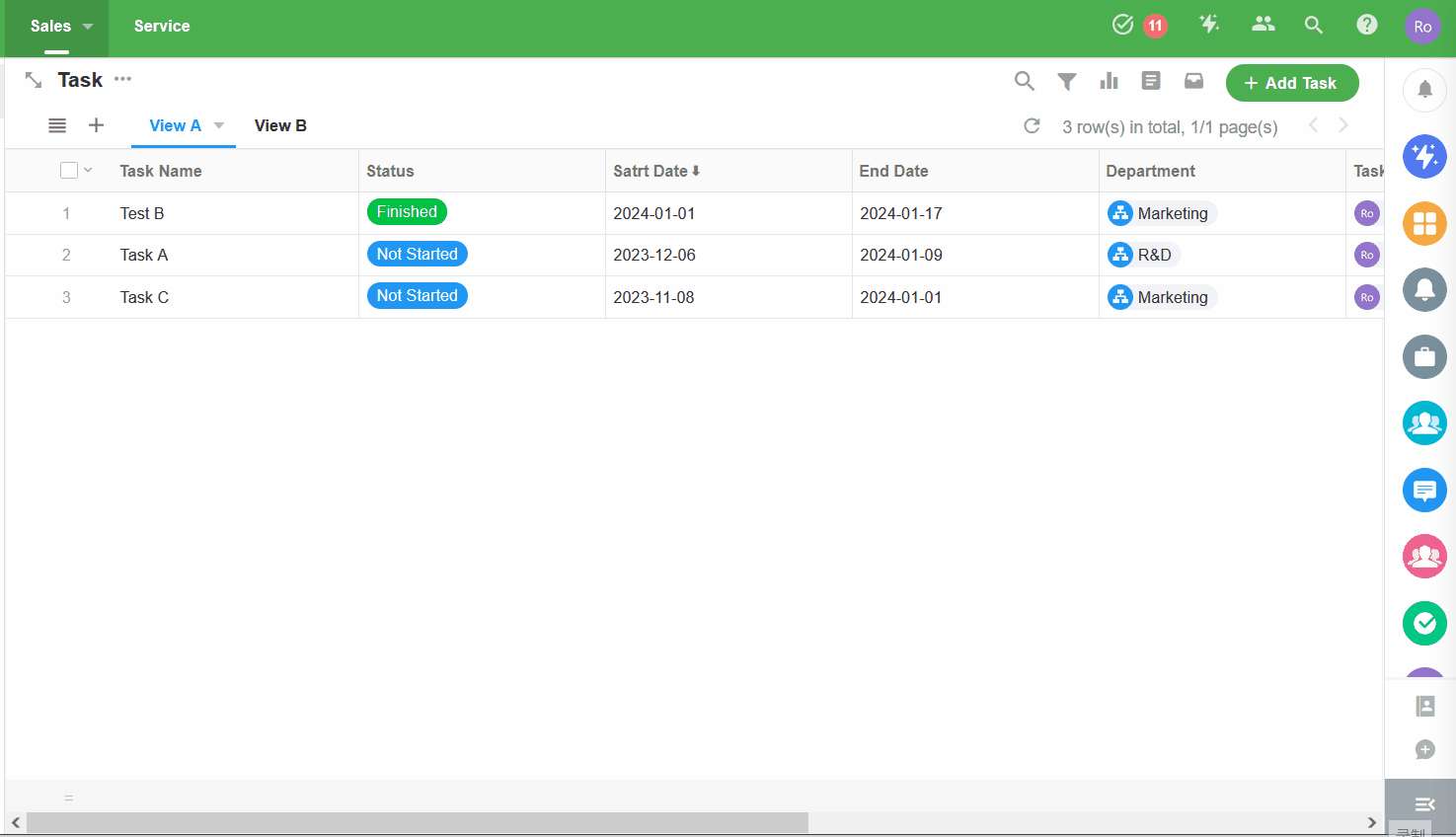The width and height of the screenshot is (1456, 837).
Task: Click the contacts people icon in header
Action: coord(1263,25)
